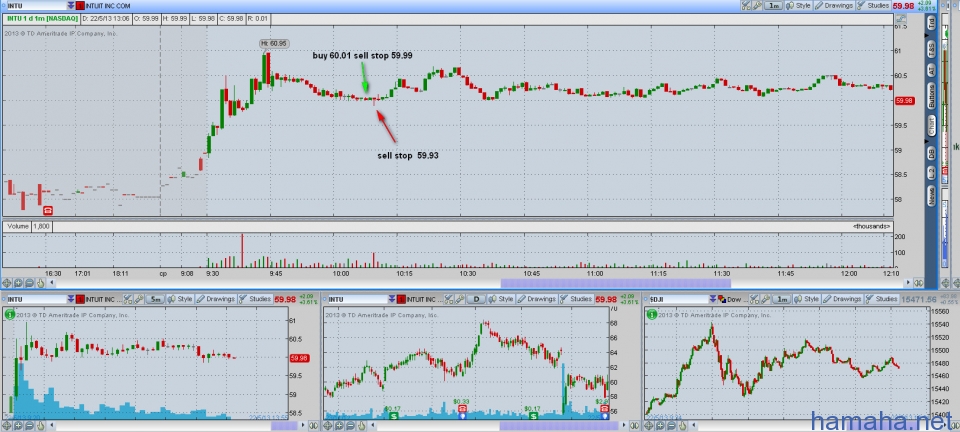960x432 pixels.
Task: Open Drawings menu of 5m INTU chart
Action: click(216, 299)
